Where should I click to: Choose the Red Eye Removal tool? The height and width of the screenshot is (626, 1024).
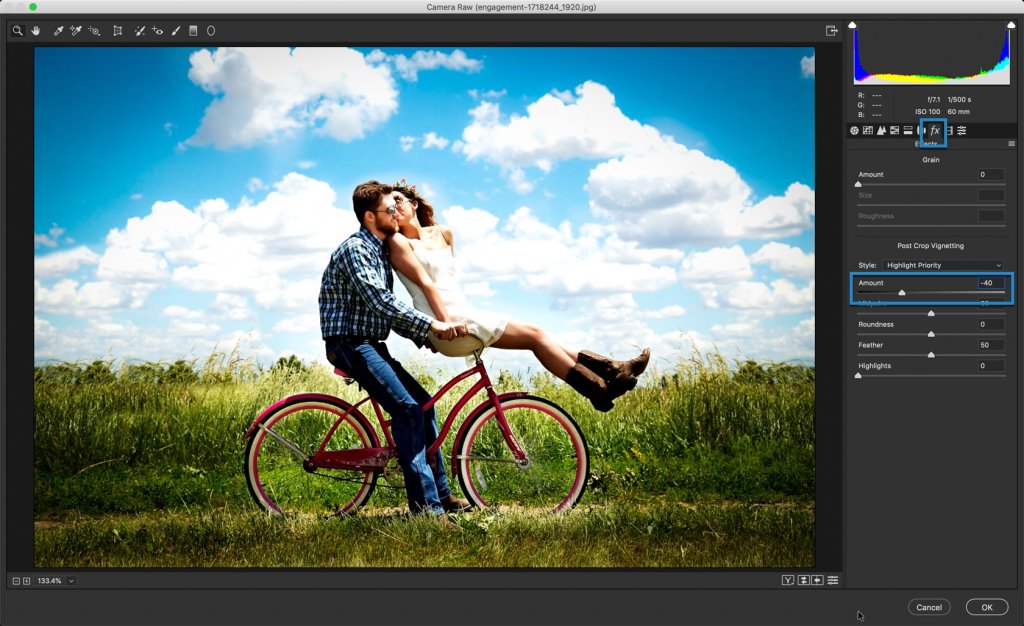point(157,31)
